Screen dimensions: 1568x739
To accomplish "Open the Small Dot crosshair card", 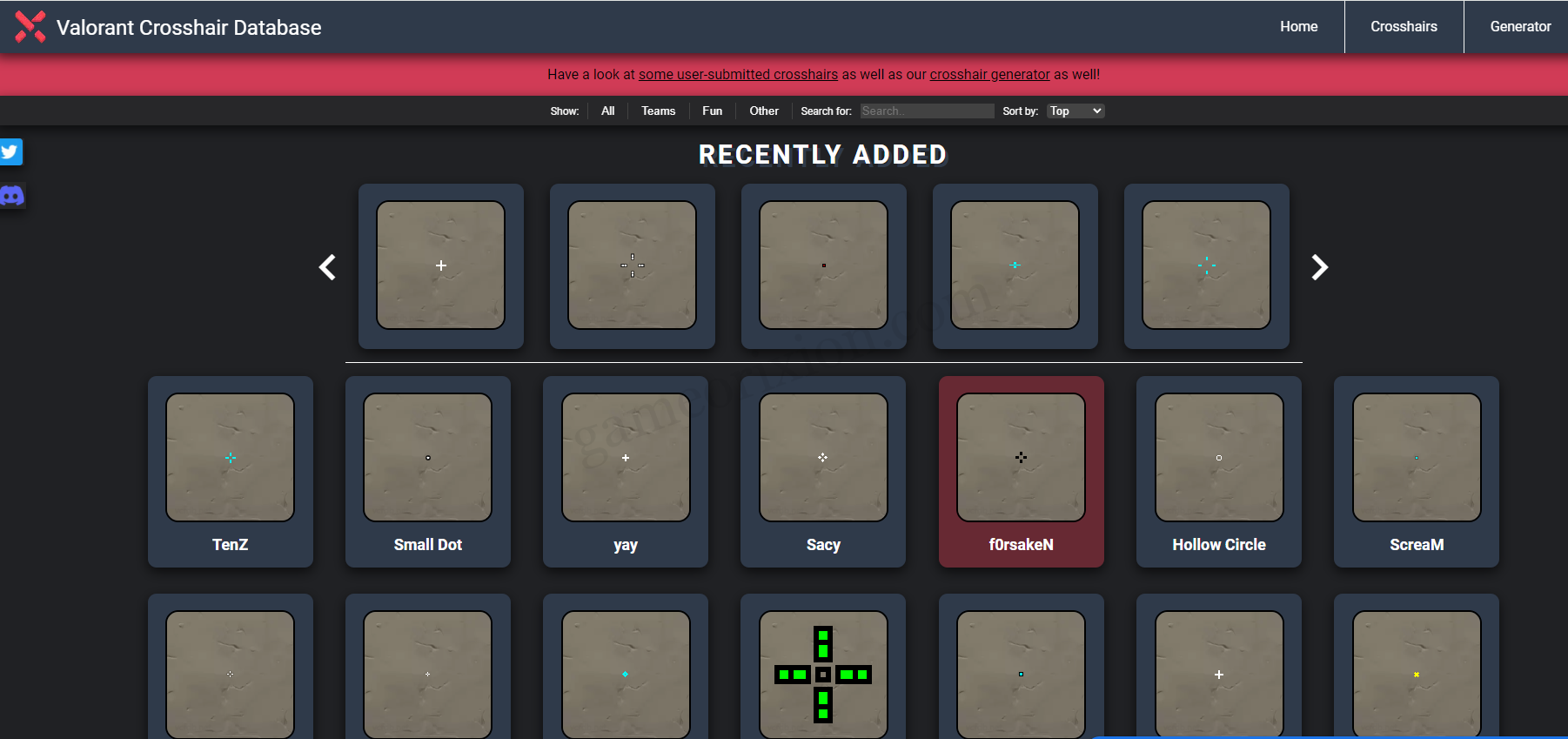I will point(428,472).
